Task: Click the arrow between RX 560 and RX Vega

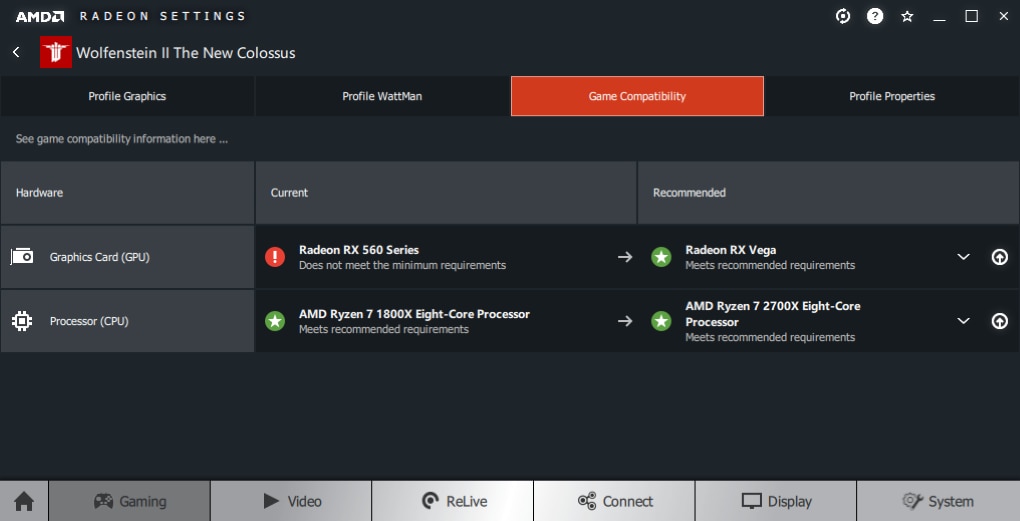Action: pyautogui.click(x=624, y=257)
